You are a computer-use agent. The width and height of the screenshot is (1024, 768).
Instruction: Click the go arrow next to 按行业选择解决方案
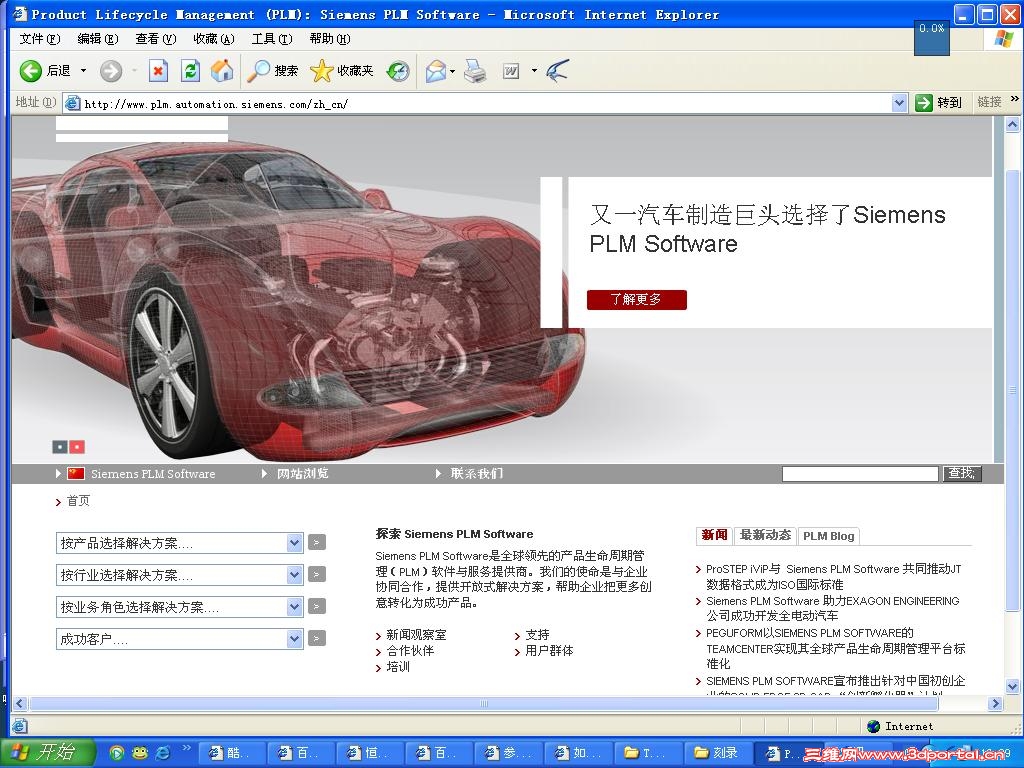317,574
